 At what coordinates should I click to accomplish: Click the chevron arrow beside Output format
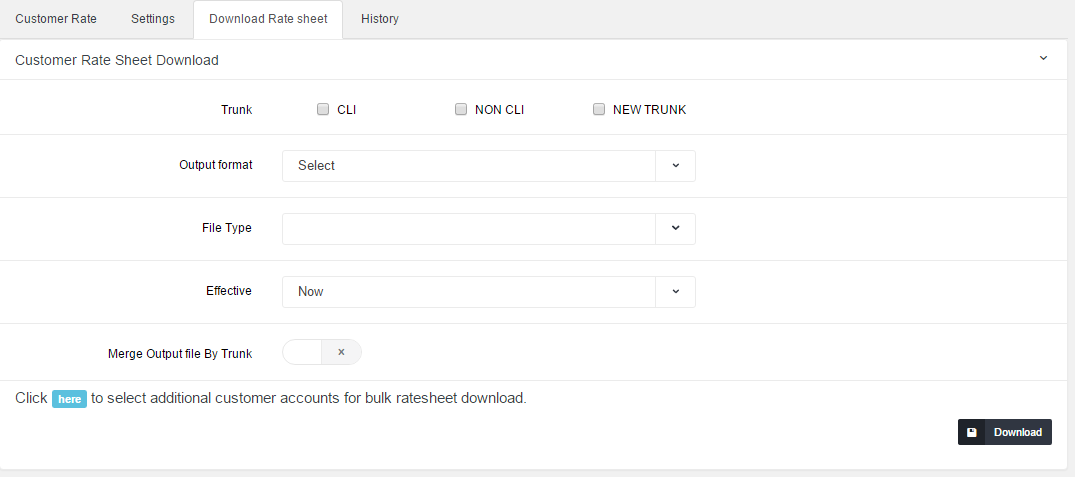675,166
